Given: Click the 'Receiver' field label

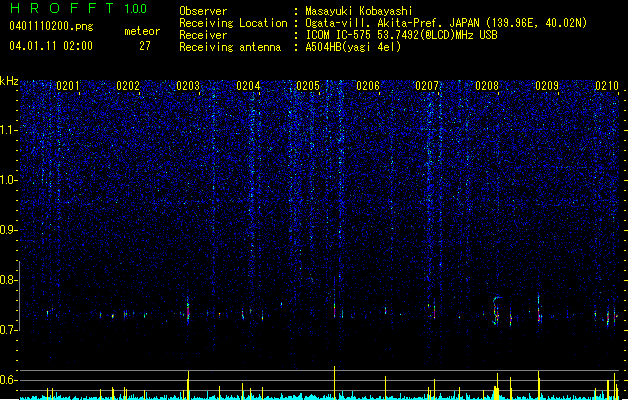Looking at the screenshot, I should tap(203, 35).
